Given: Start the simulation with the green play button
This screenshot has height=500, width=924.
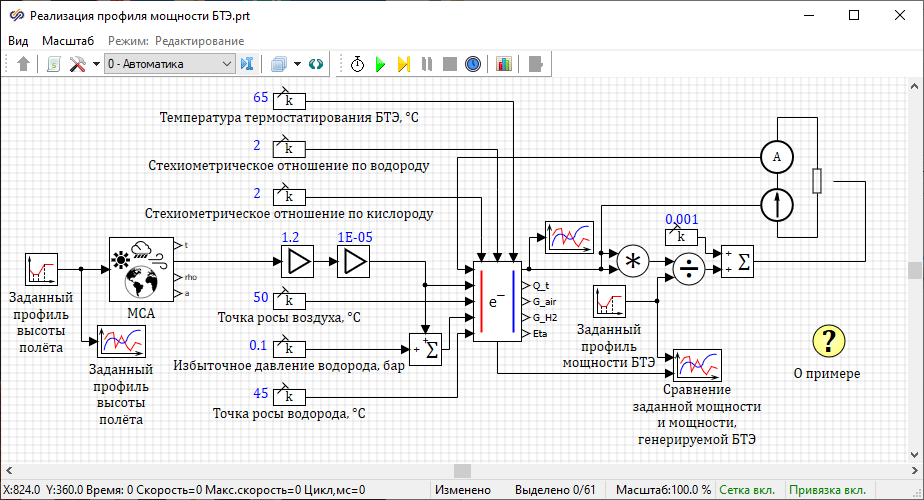Looking at the screenshot, I should click(380, 64).
